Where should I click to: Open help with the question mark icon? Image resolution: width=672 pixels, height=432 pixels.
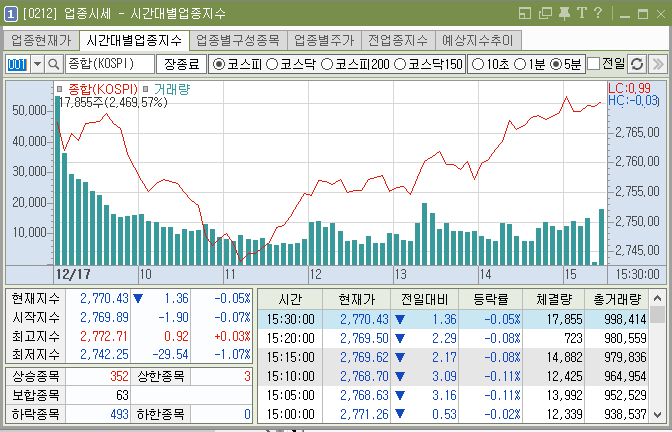pyautogui.click(x=598, y=13)
